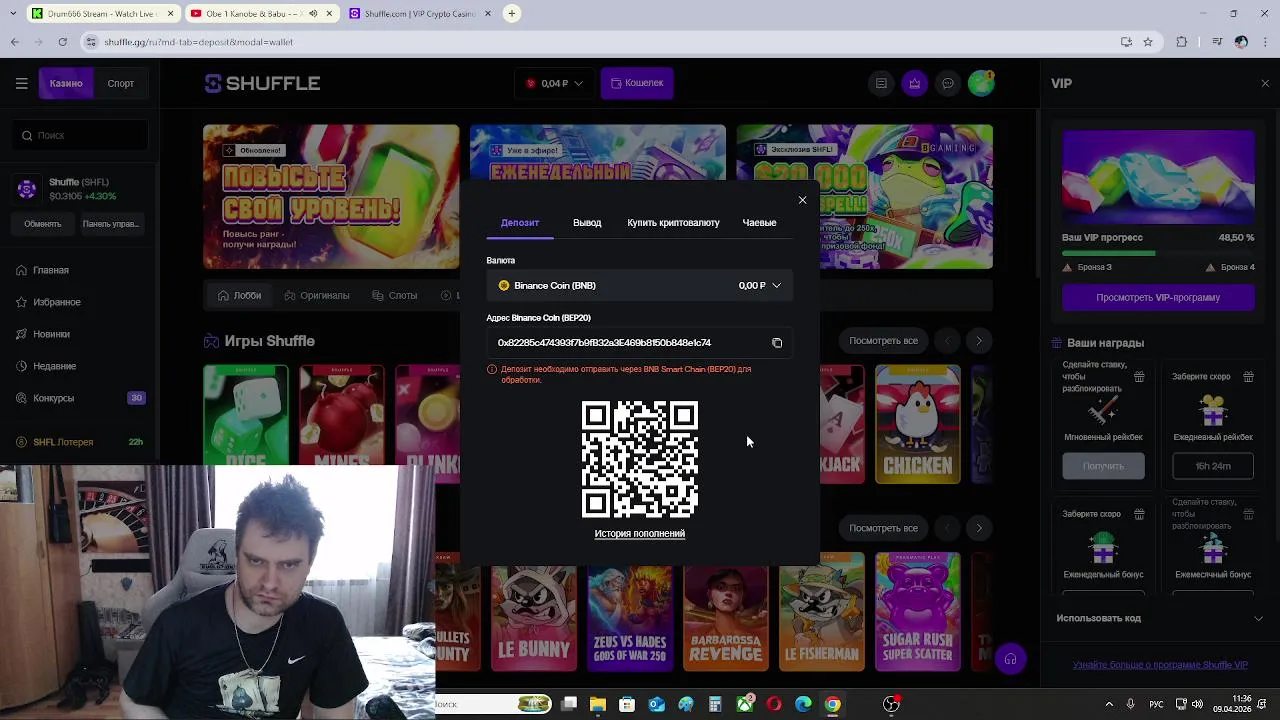Click Посмотреть все for Игры Shuffle
Screen dimensions: 1280x720
[883, 341]
